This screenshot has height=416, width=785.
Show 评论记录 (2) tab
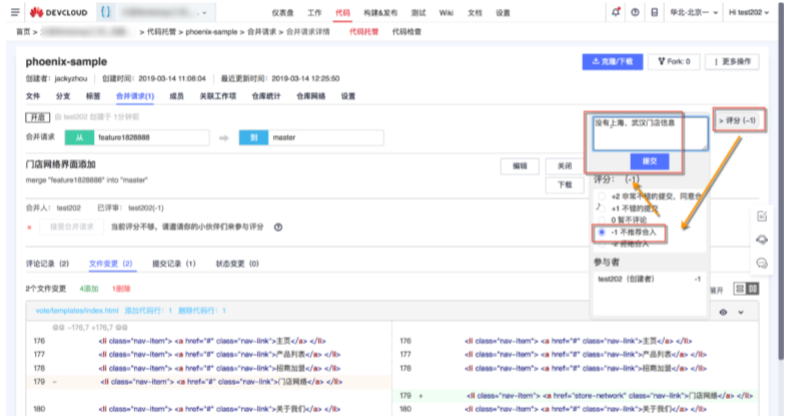click(x=48, y=264)
